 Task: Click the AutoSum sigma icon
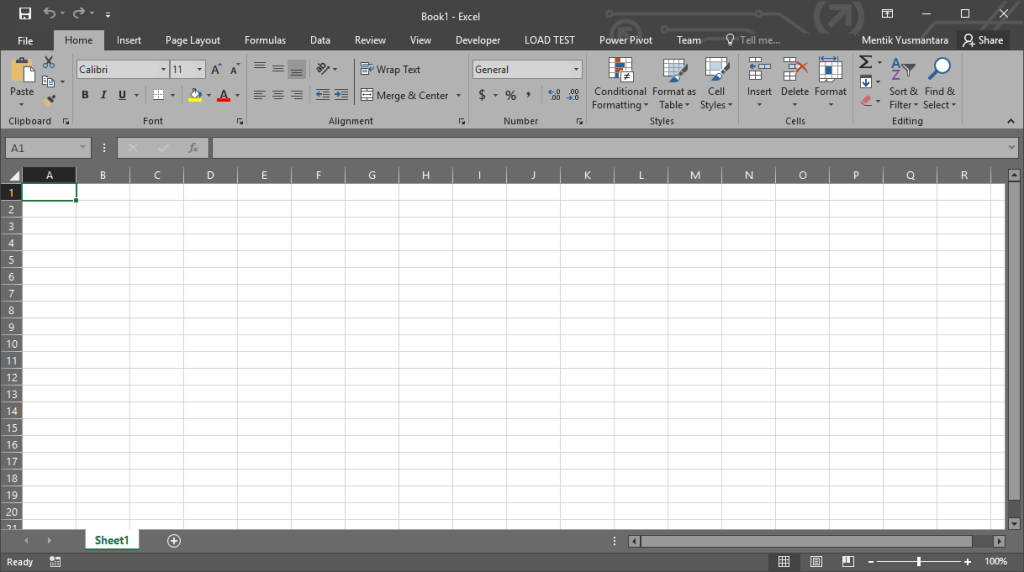865,63
